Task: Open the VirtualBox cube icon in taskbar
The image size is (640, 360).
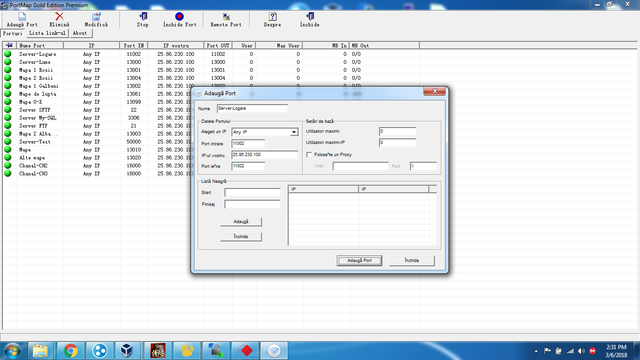Action: (128, 351)
